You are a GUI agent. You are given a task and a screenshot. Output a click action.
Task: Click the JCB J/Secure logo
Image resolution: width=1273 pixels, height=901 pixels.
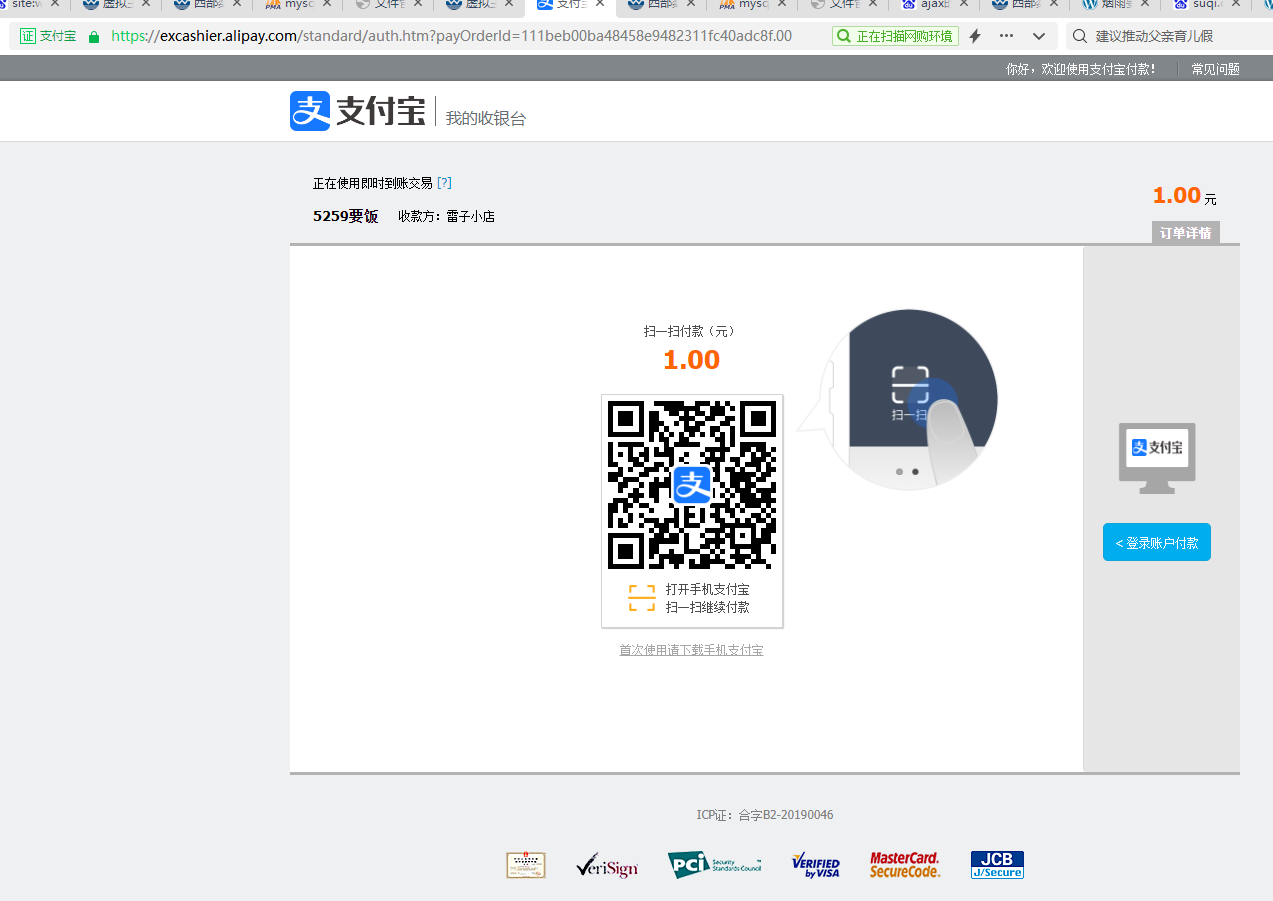pos(997,865)
